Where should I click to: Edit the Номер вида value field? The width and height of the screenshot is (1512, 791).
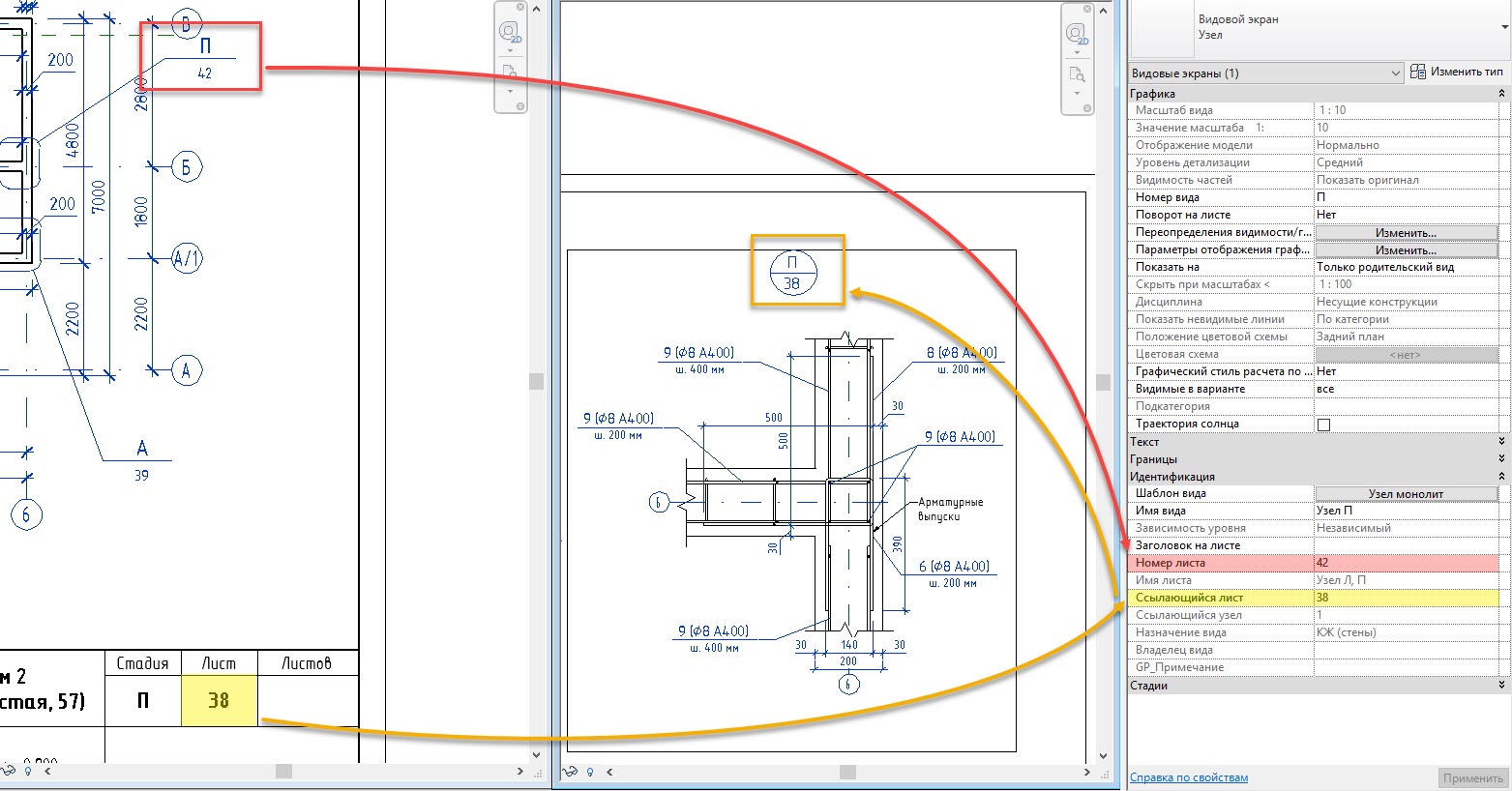point(1406,197)
